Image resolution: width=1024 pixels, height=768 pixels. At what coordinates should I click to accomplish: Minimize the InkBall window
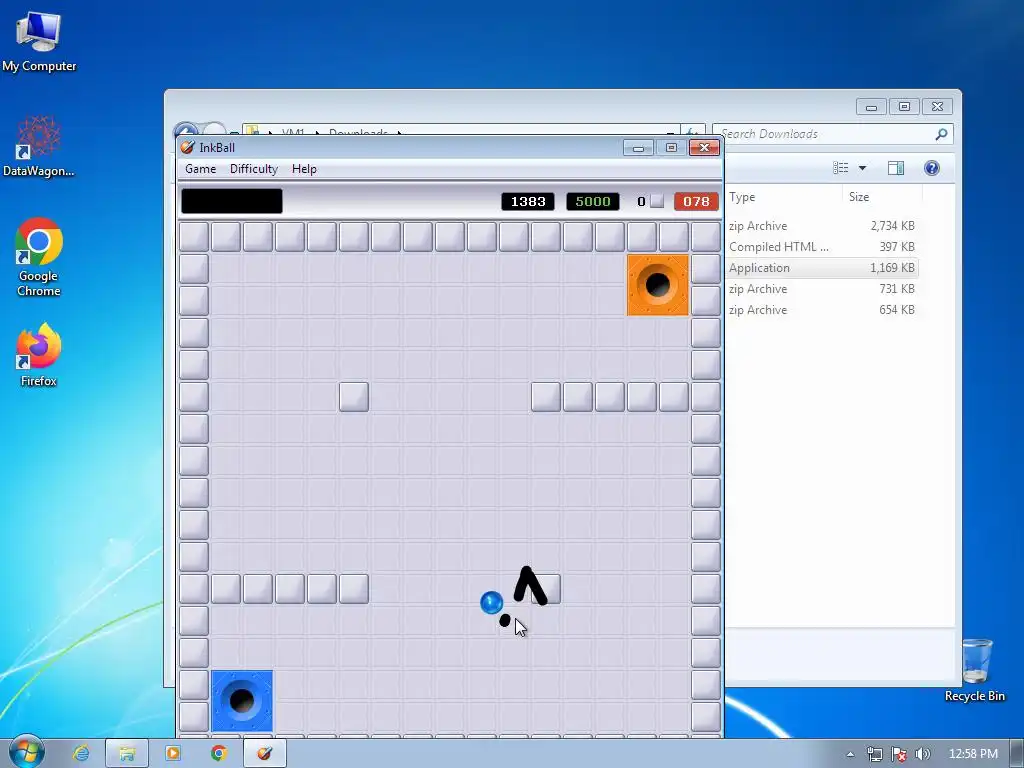pyautogui.click(x=638, y=148)
